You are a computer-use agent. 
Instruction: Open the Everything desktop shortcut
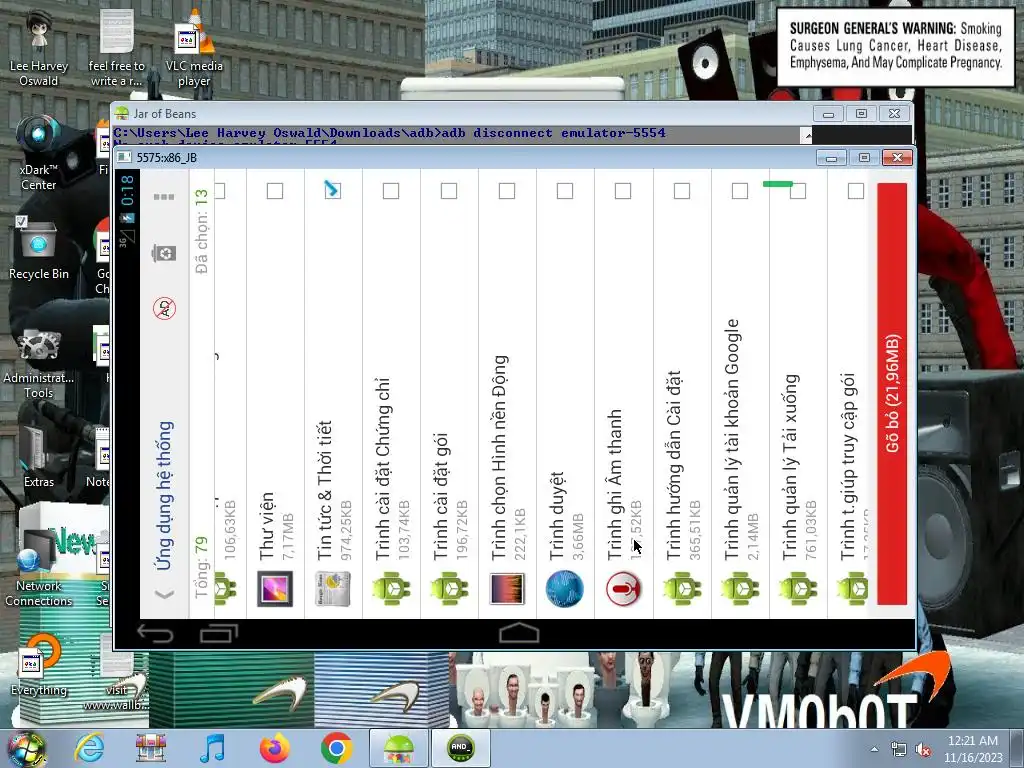(39, 666)
